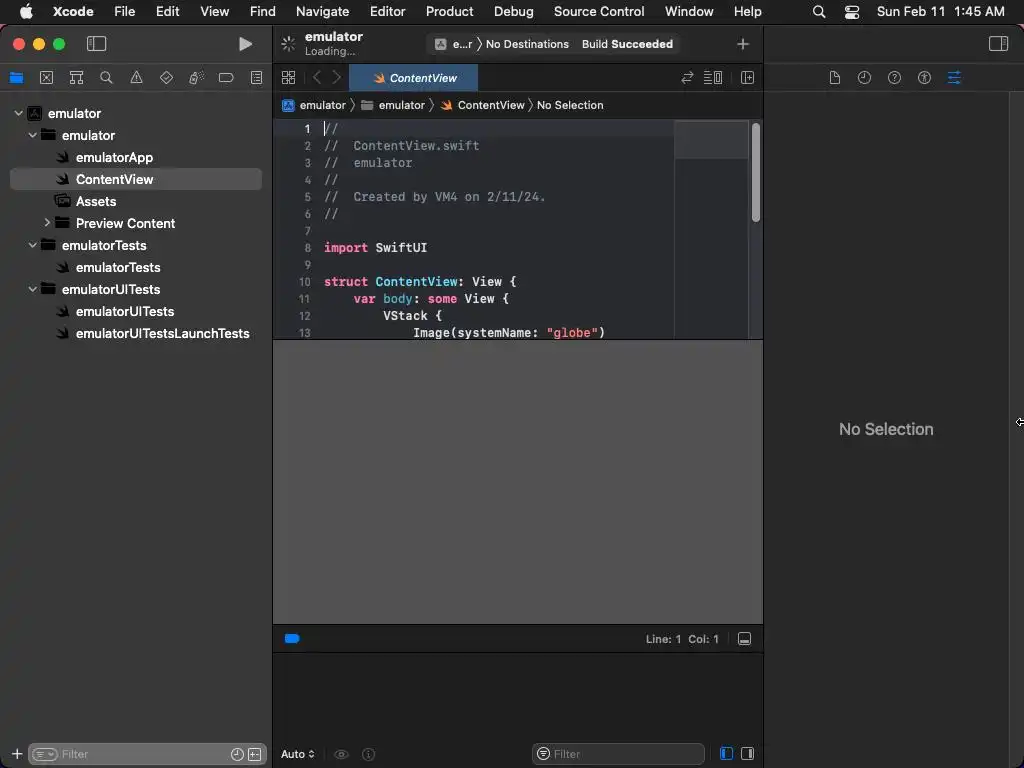Toggle the navigator sidebar visibility
This screenshot has height=768, width=1024.
coord(96,44)
